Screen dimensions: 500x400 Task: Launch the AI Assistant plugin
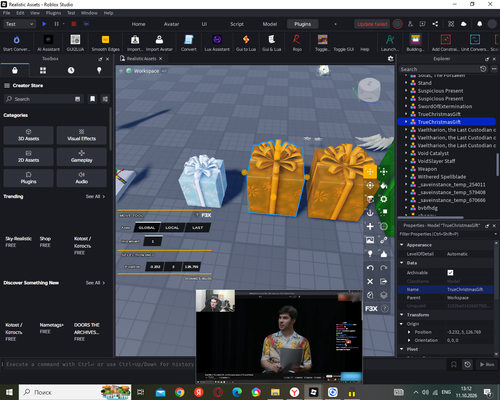coord(48,43)
